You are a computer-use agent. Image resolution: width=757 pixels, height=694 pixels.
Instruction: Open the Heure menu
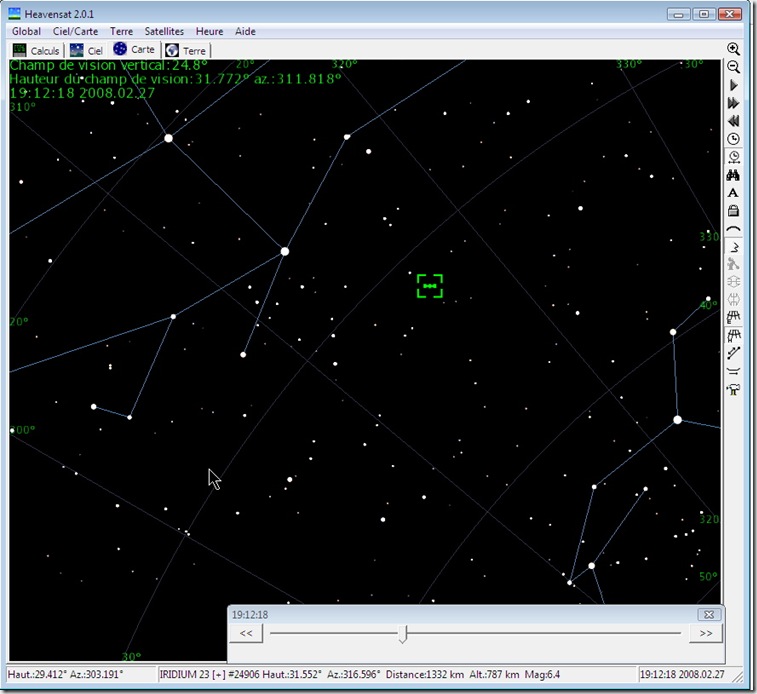click(x=209, y=31)
